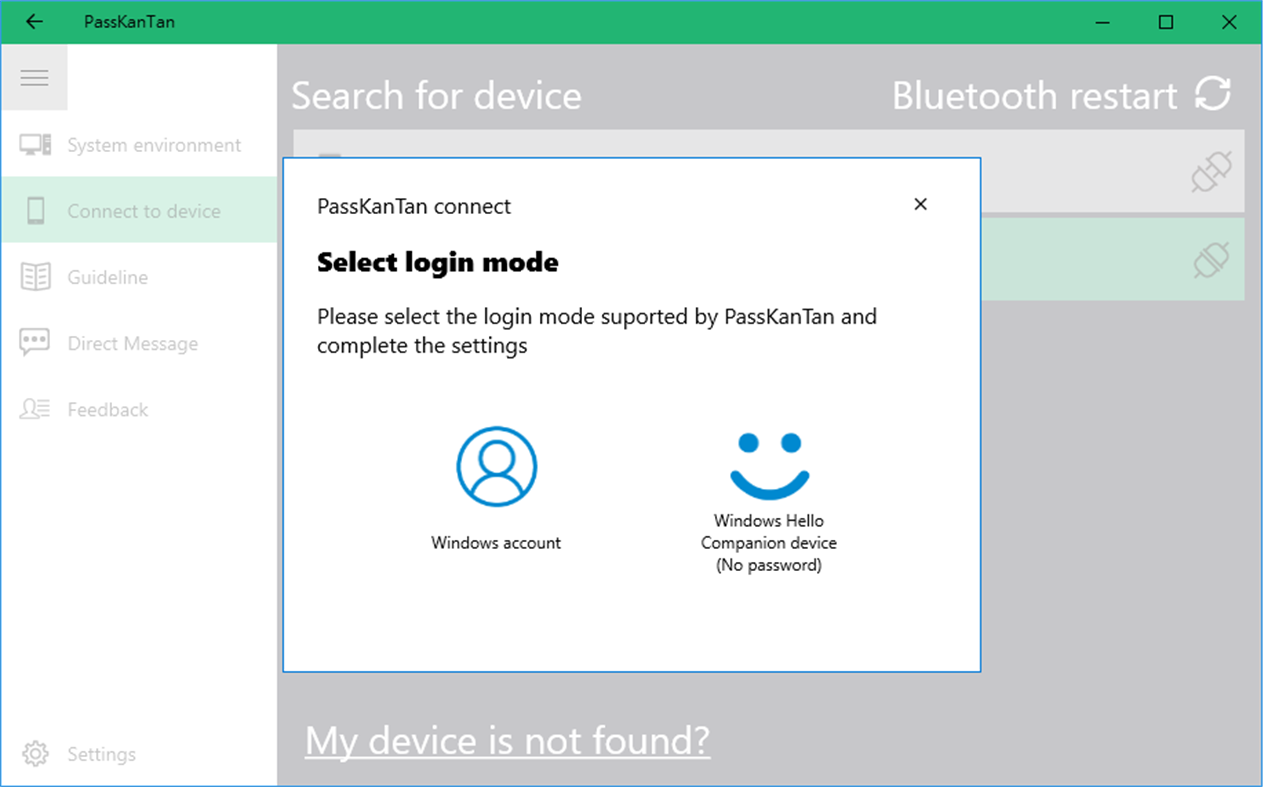This screenshot has width=1263, height=787.
Task: Open the My device is not found link
Action: coord(507,740)
